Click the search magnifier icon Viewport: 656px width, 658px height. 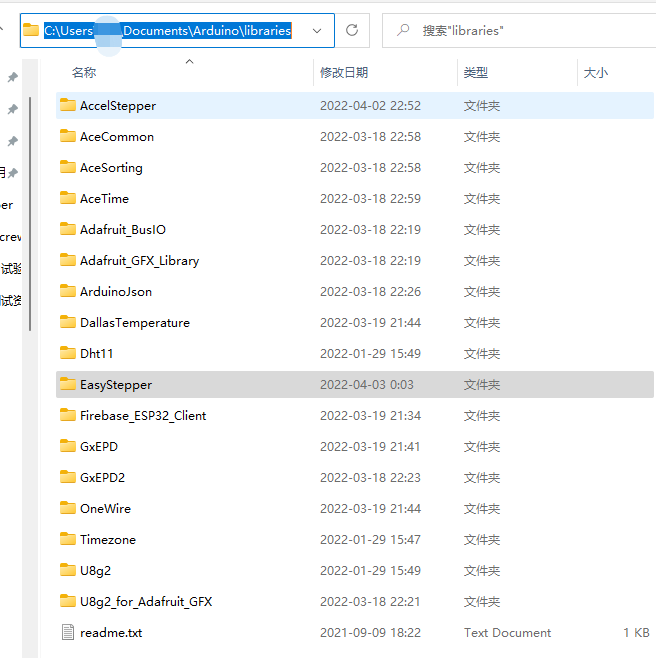[403, 30]
